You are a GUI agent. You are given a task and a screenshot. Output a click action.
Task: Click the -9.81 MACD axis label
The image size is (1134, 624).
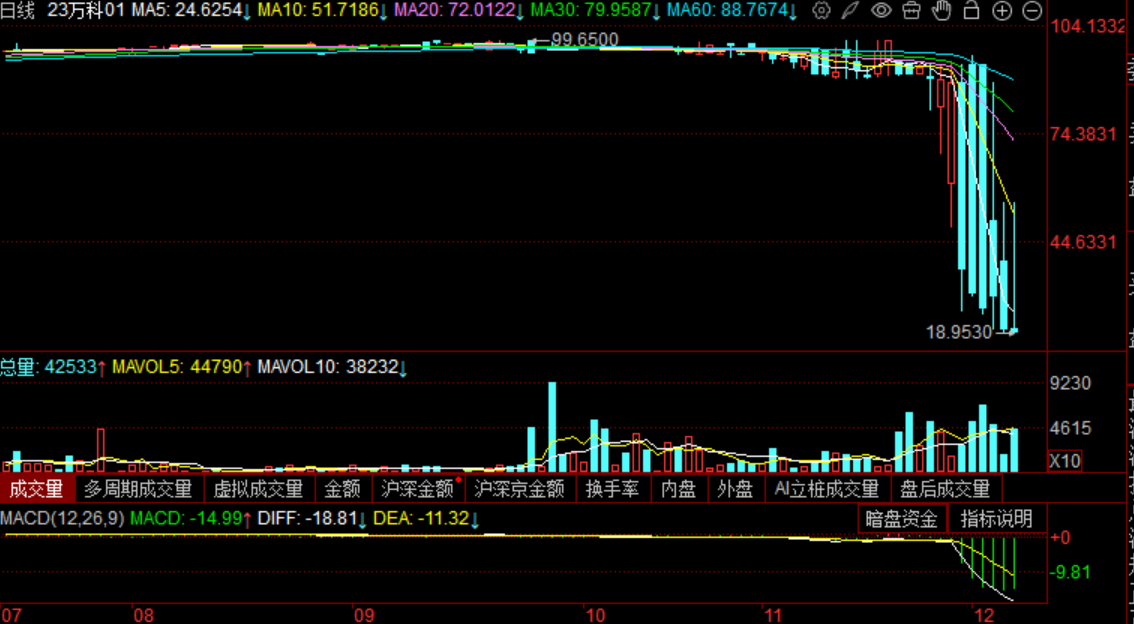point(1070,573)
